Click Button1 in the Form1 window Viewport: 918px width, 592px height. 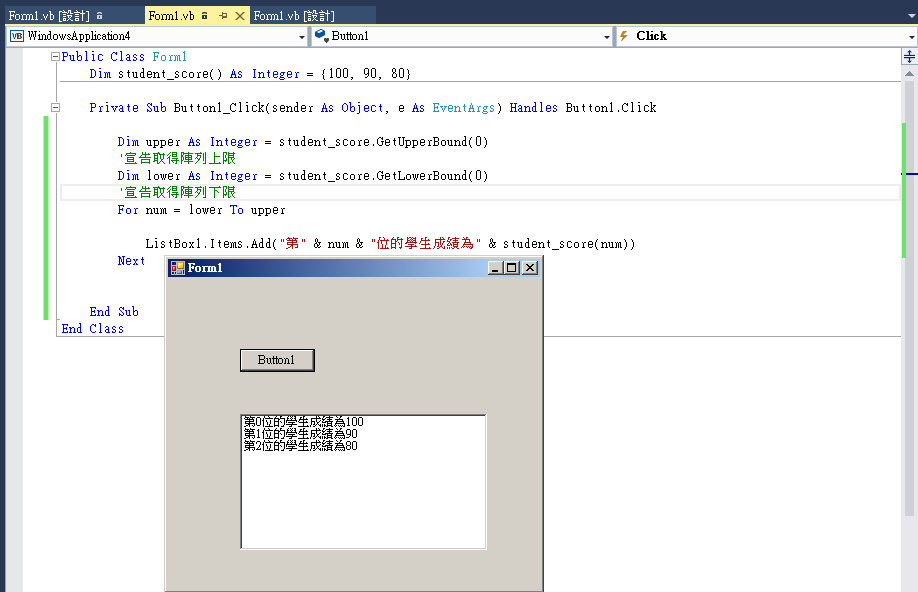click(x=277, y=360)
